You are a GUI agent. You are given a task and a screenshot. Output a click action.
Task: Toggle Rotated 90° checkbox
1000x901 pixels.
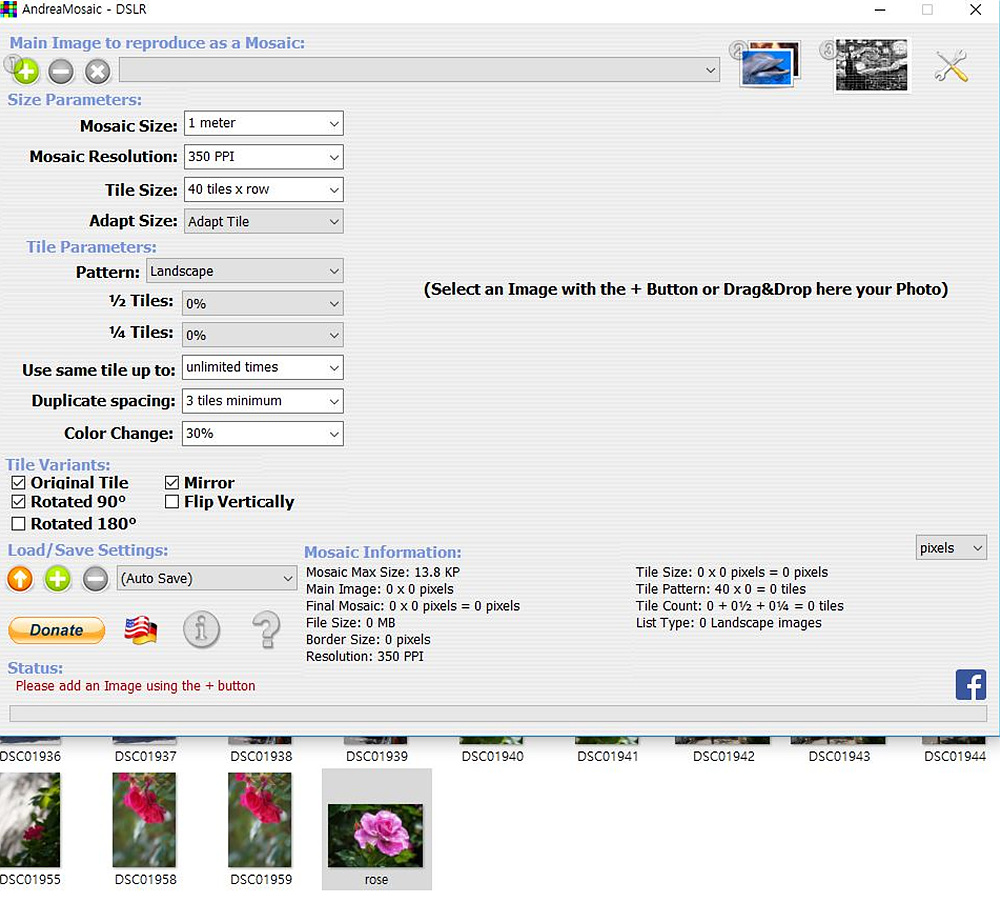(x=18, y=502)
